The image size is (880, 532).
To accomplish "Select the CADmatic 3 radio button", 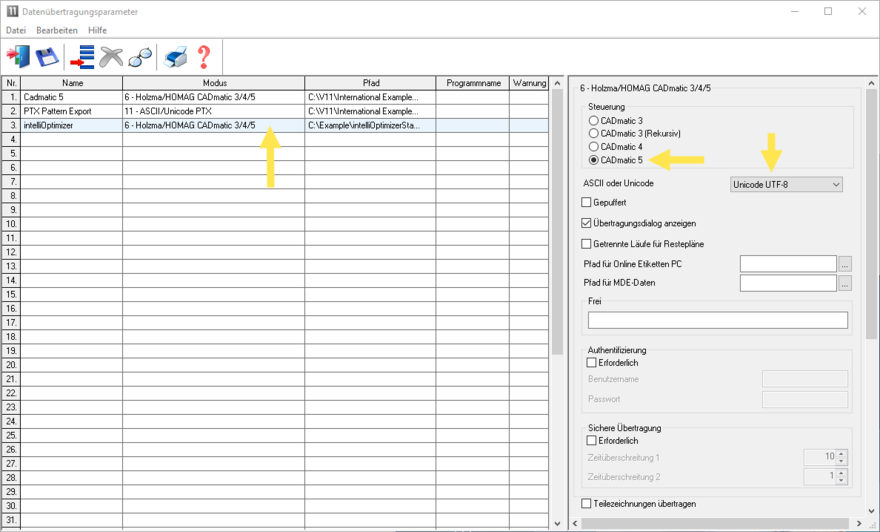I will 593,121.
